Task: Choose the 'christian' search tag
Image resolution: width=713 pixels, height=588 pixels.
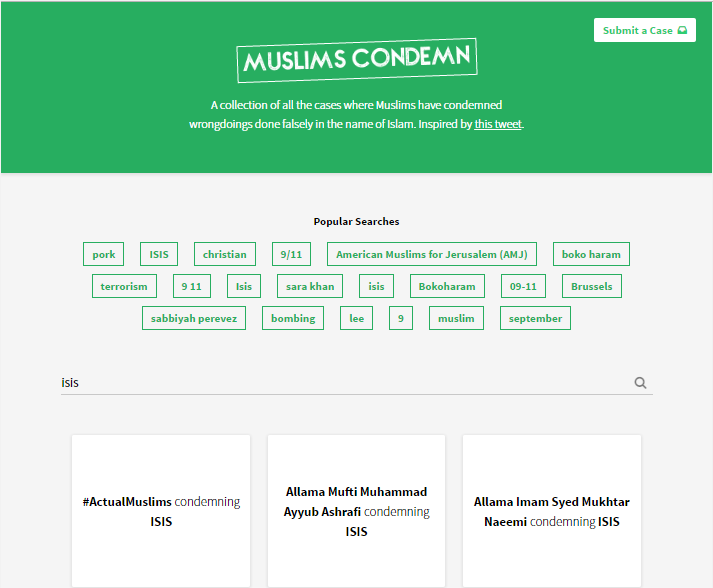Action: pyautogui.click(x=225, y=254)
